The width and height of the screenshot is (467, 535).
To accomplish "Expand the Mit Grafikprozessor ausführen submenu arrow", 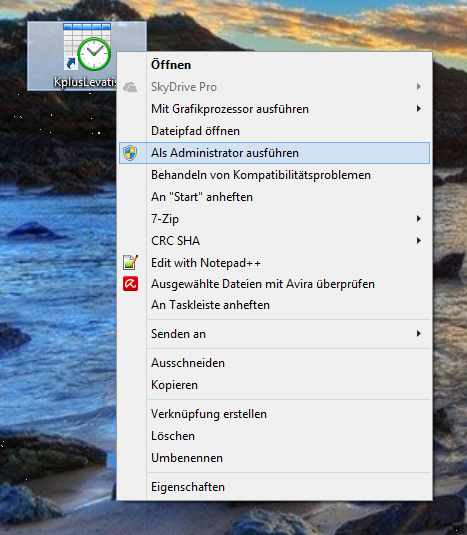I will pos(419,109).
